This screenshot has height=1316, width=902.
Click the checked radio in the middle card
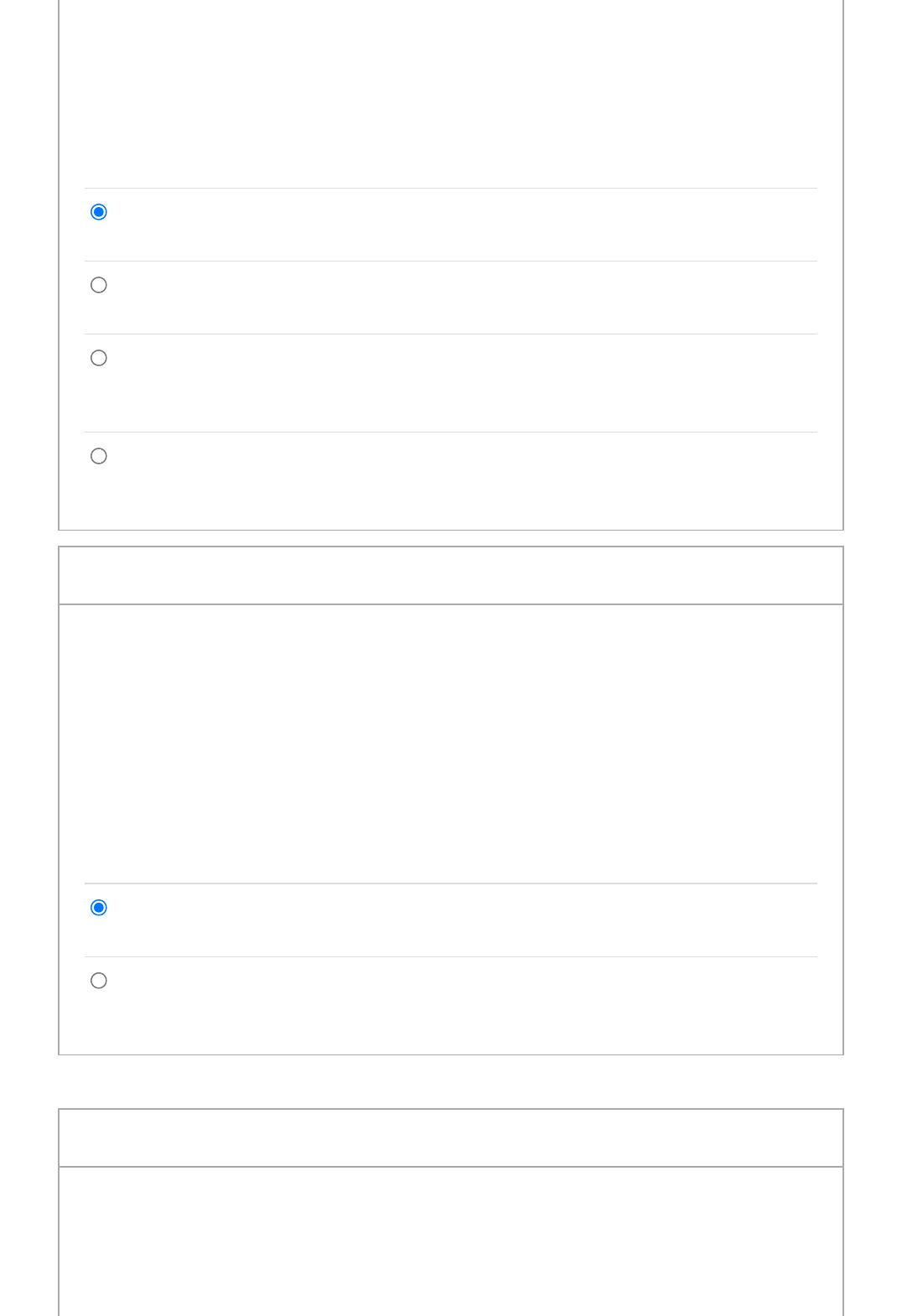pyautogui.click(x=99, y=908)
